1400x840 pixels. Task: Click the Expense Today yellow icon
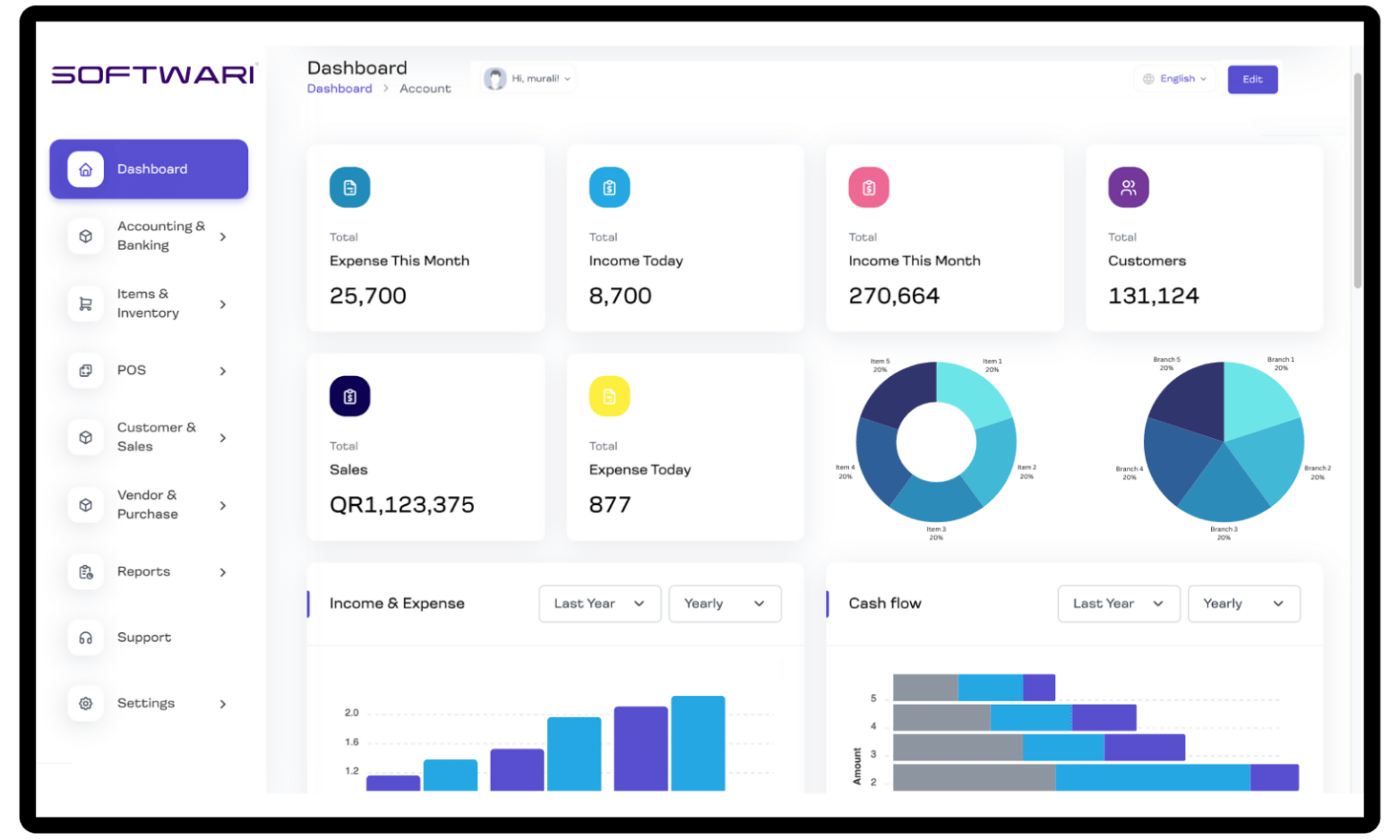[609, 397]
